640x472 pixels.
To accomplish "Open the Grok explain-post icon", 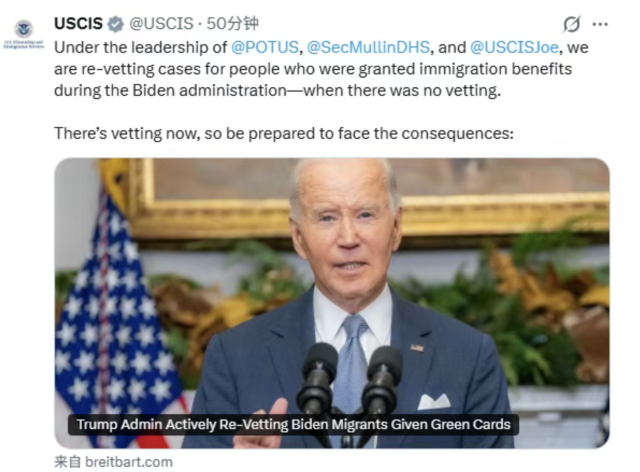I will 571,24.
